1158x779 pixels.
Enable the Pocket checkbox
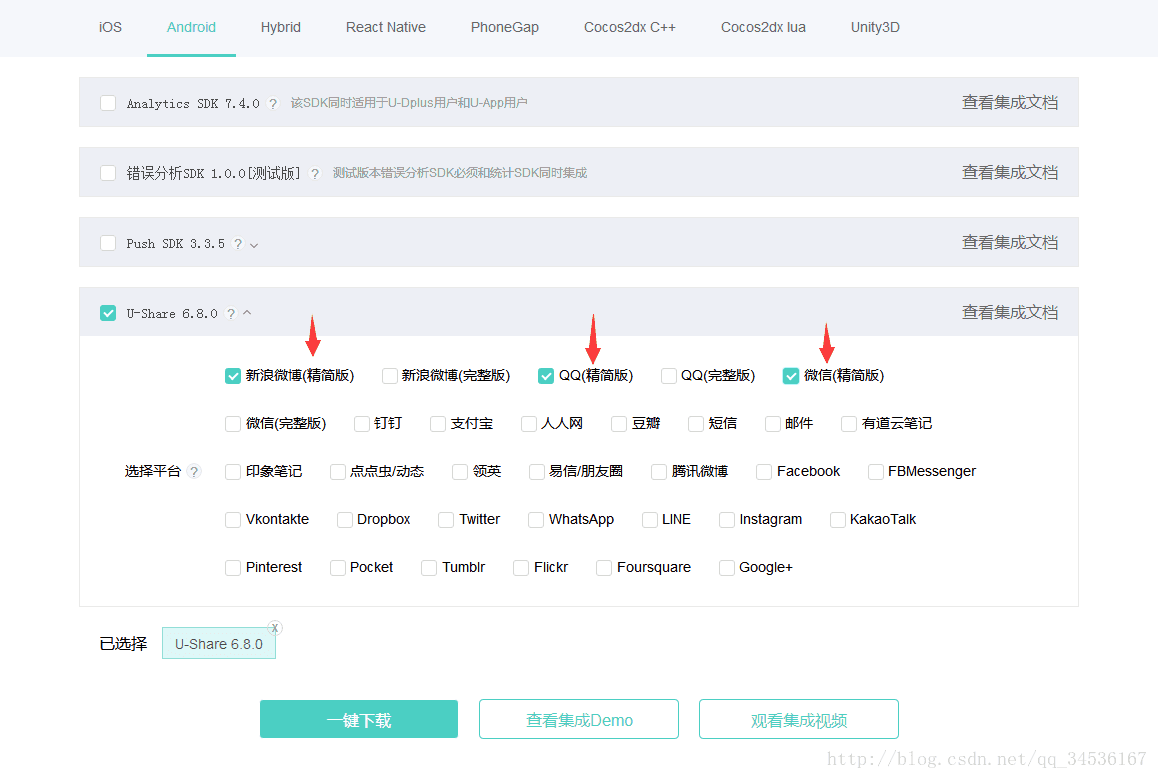click(338, 568)
